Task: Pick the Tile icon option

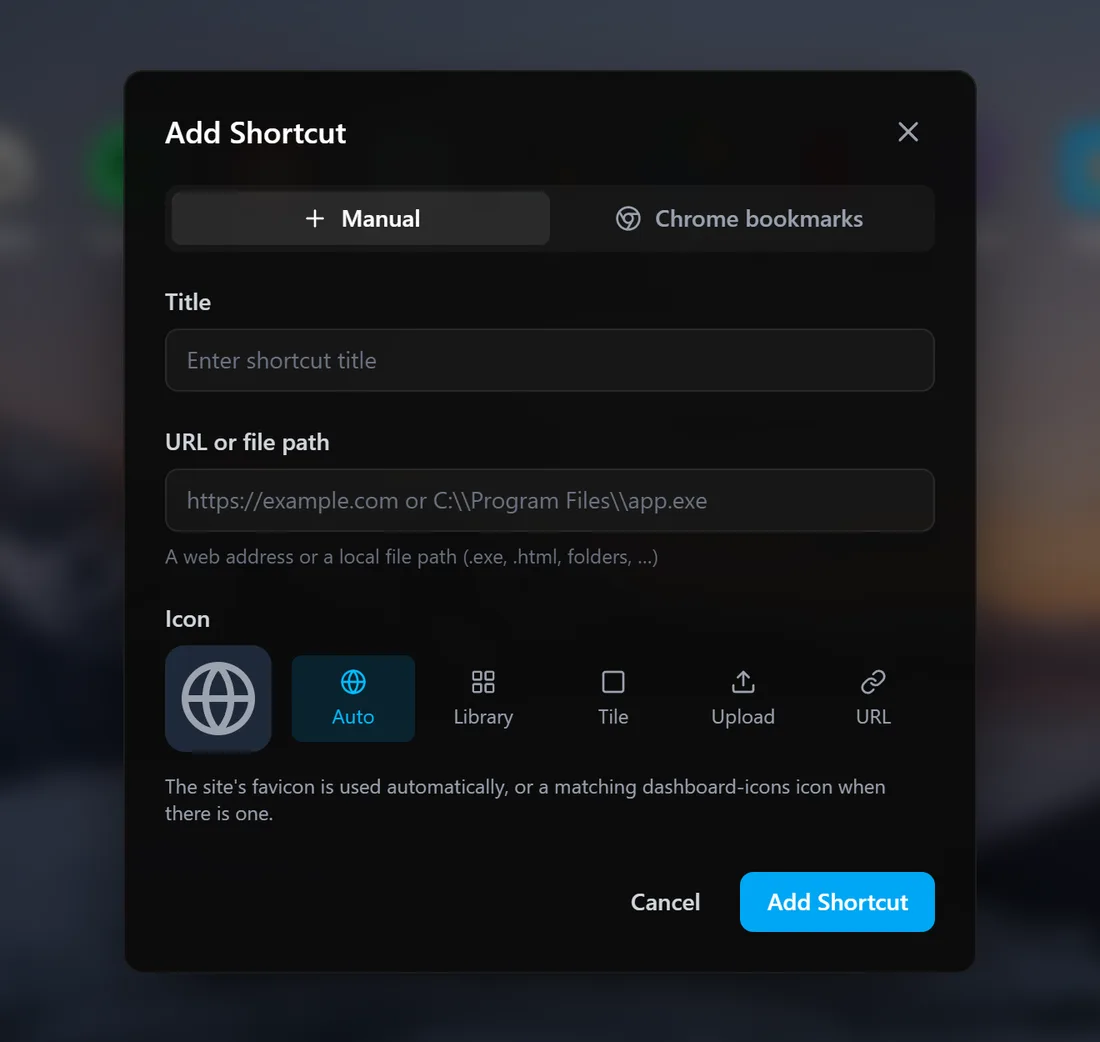Action: (612, 698)
